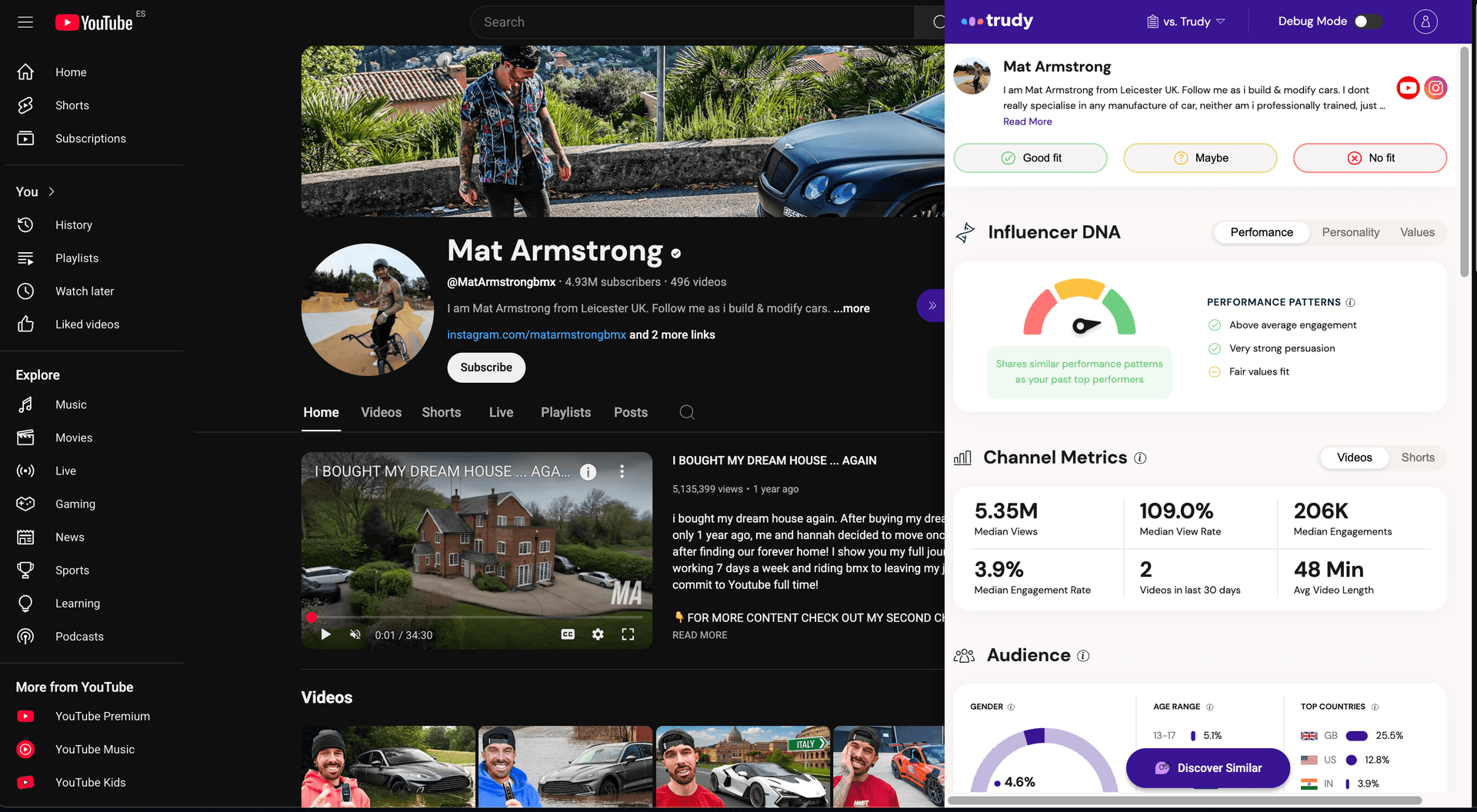Select the channel Home tab
The height and width of the screenshot is (812, 1477).
coord(321,413)
